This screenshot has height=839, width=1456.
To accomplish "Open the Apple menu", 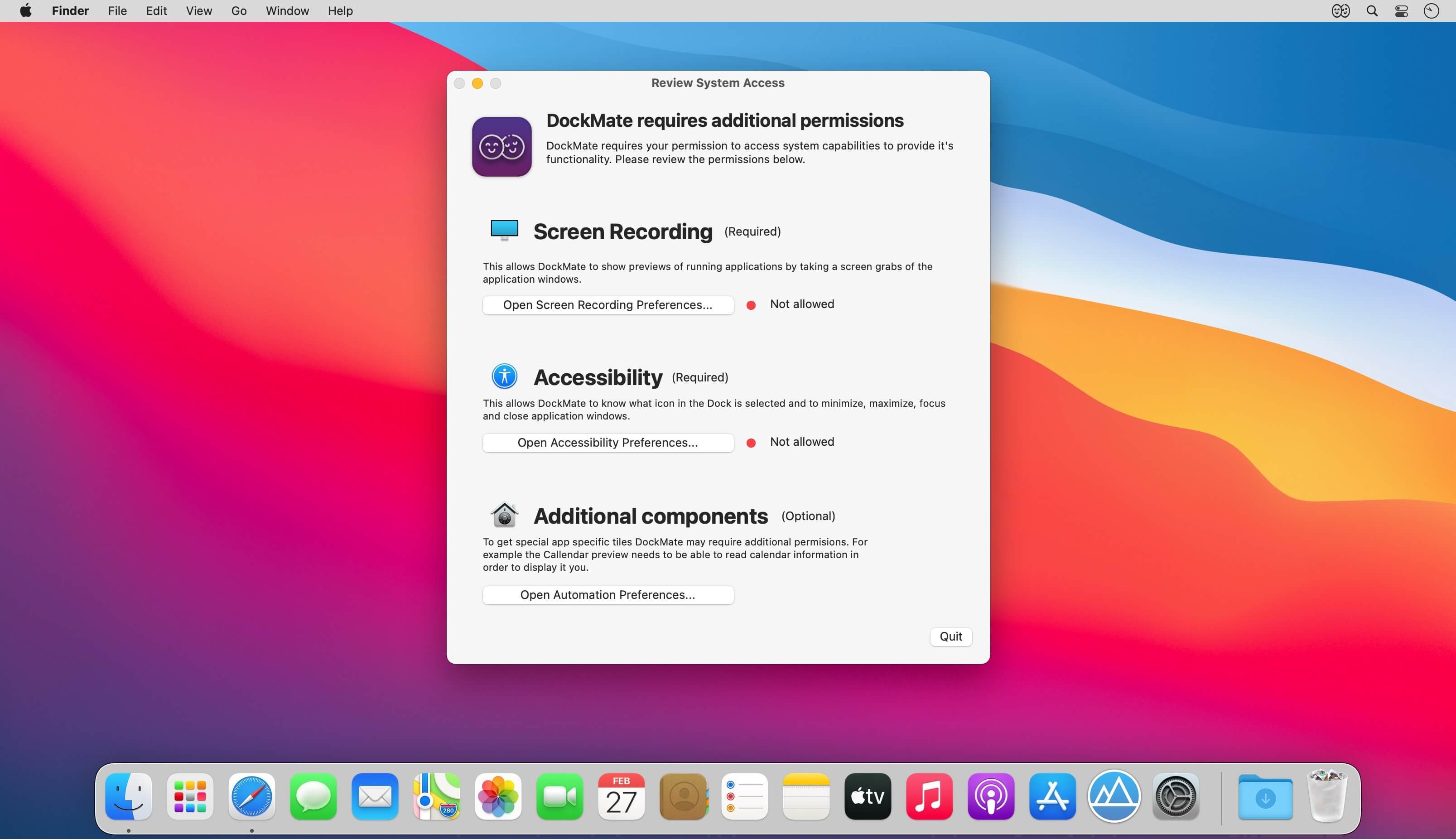I will (x=26, y=11).
